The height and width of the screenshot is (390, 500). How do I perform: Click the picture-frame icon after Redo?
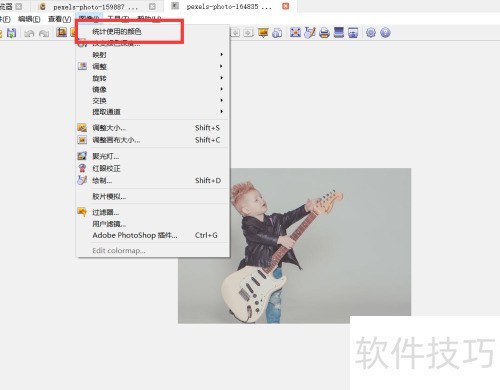[x=61, y=32]
